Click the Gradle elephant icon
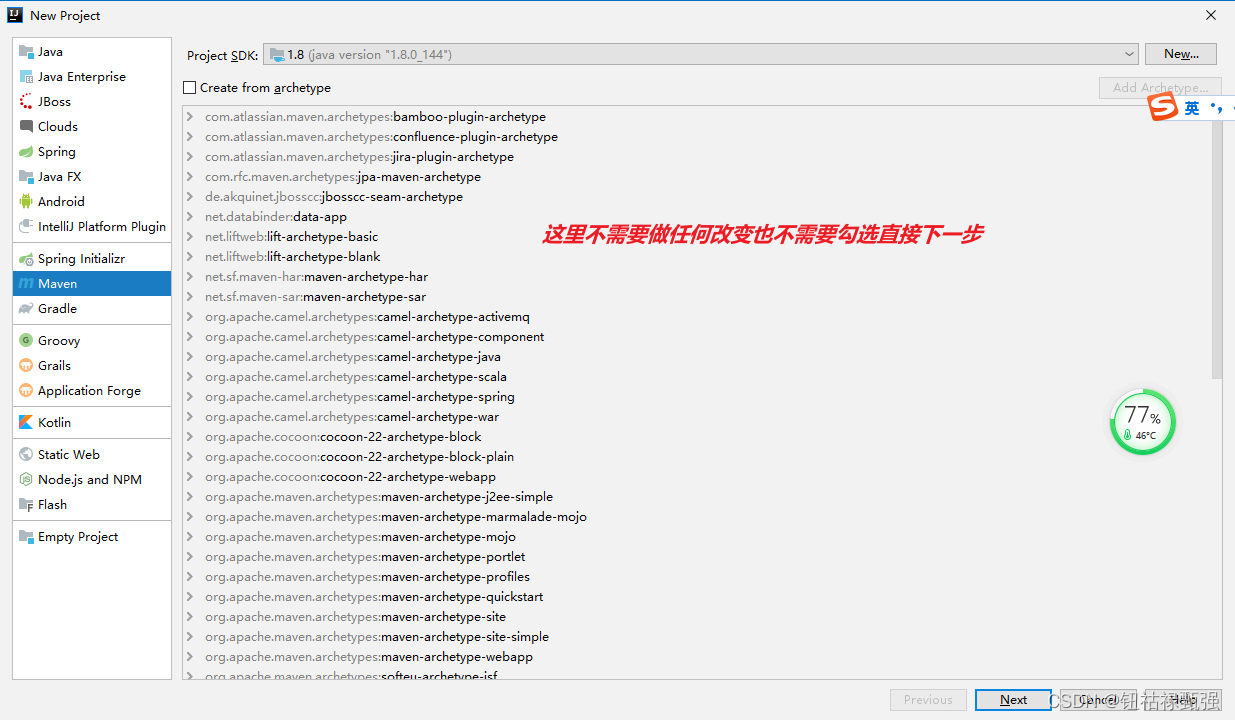Screen dimensions: 1235x720 click(27, 309)
